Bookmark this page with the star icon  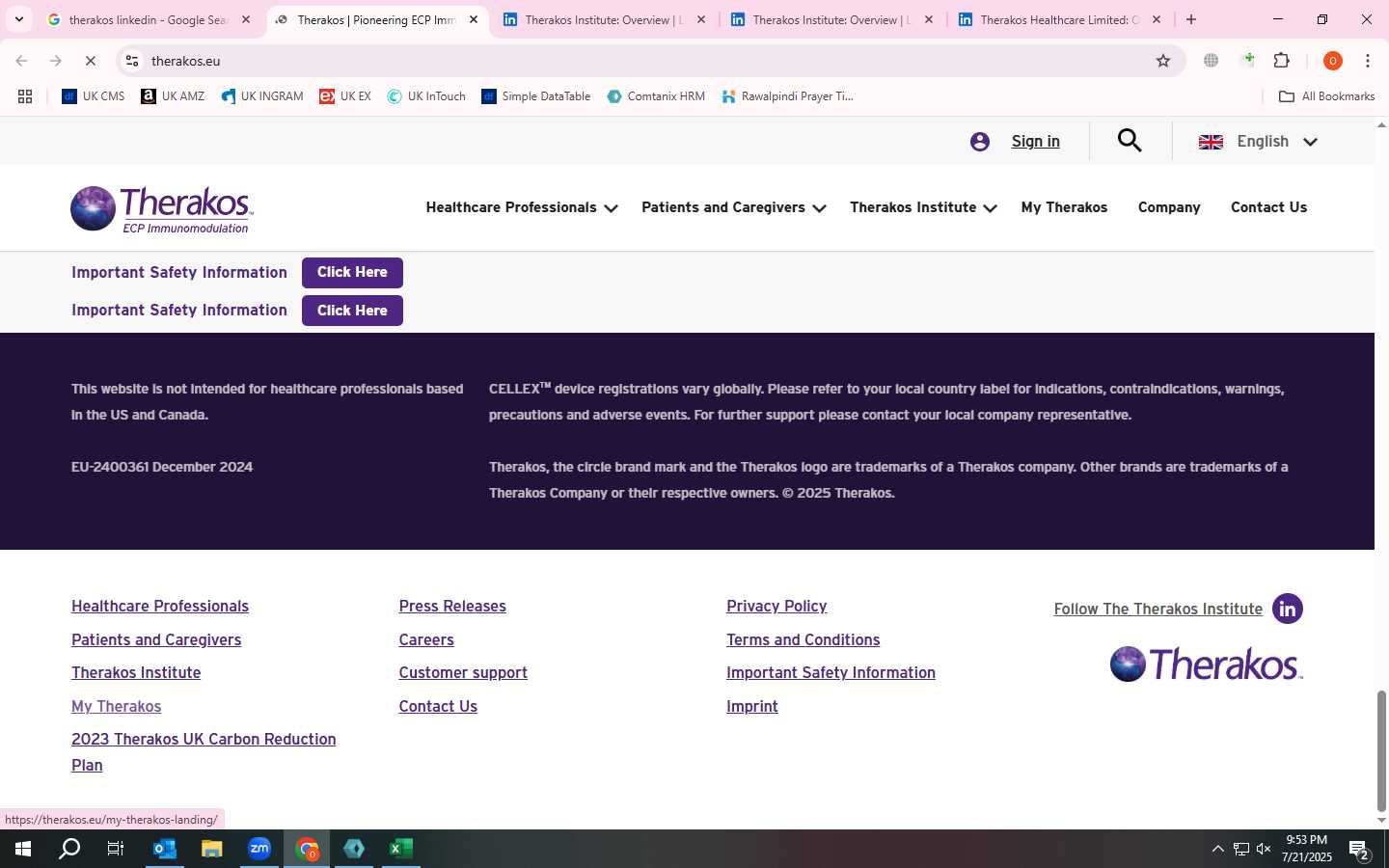tap(1163, 61)
